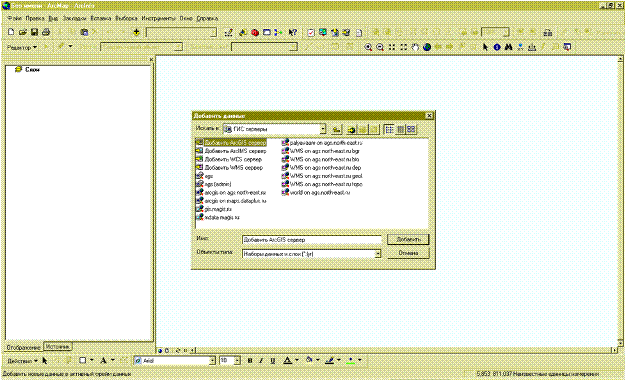Click the Отмена button in dialog
Screen dimensions: 626x381
point(408,253)
